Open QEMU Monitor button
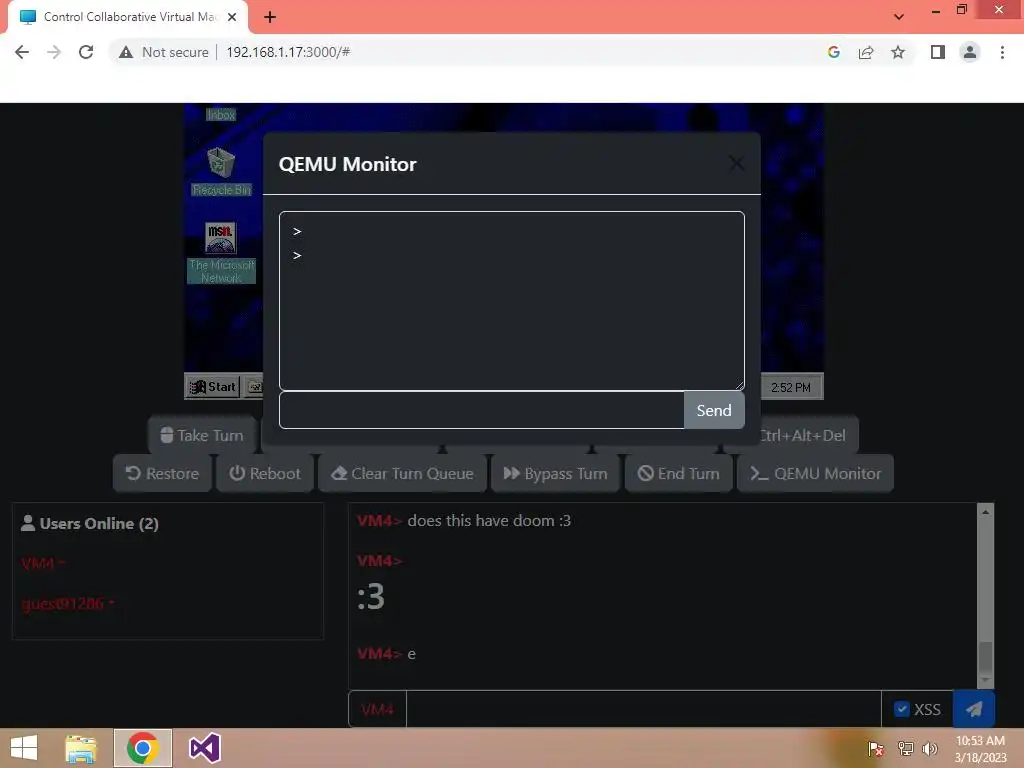1024x768 pixels. (815, 473)
